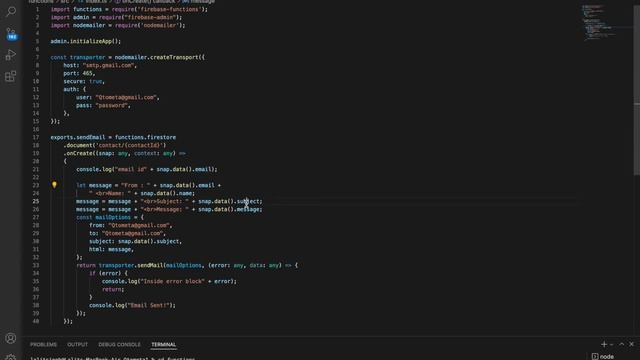Screen dimensions: 640x360
Task: Click 'subject: snap.data().subject' on line 30
Action: (x=134, y=241)
